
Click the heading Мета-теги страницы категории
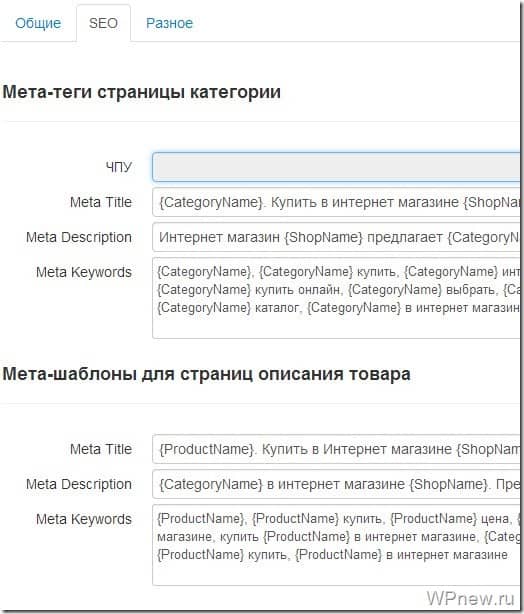click(x=142, y=92)
